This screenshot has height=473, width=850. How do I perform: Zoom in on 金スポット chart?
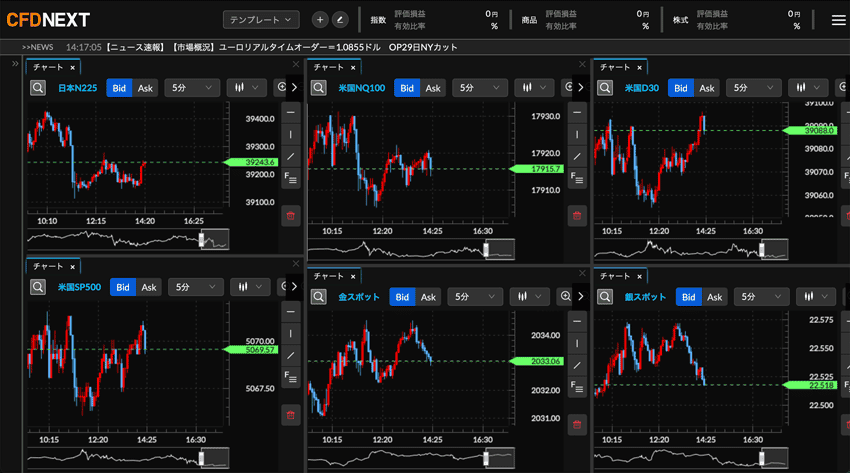(565, 296)
